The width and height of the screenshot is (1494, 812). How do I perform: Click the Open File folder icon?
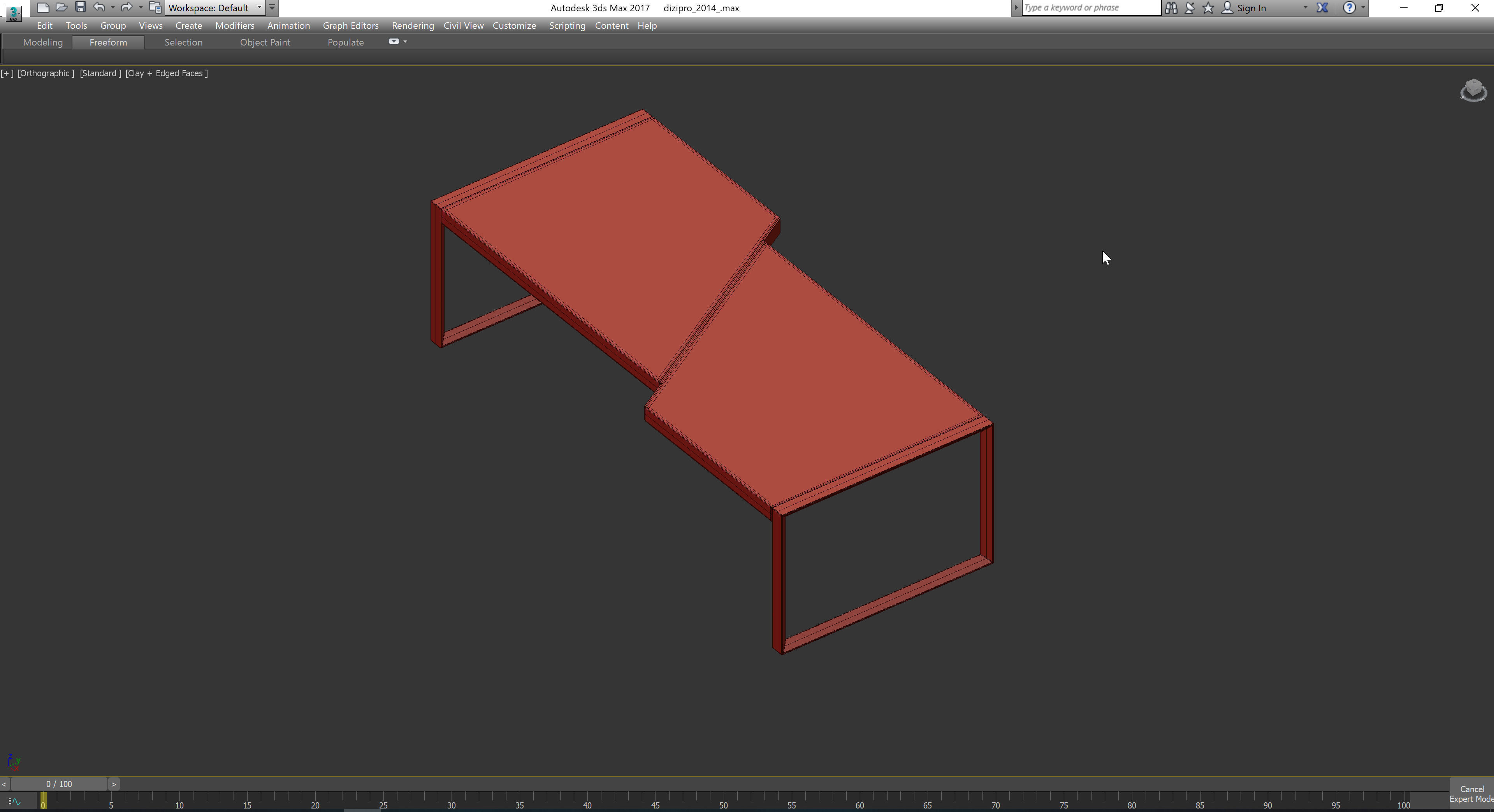click(61, 7)
